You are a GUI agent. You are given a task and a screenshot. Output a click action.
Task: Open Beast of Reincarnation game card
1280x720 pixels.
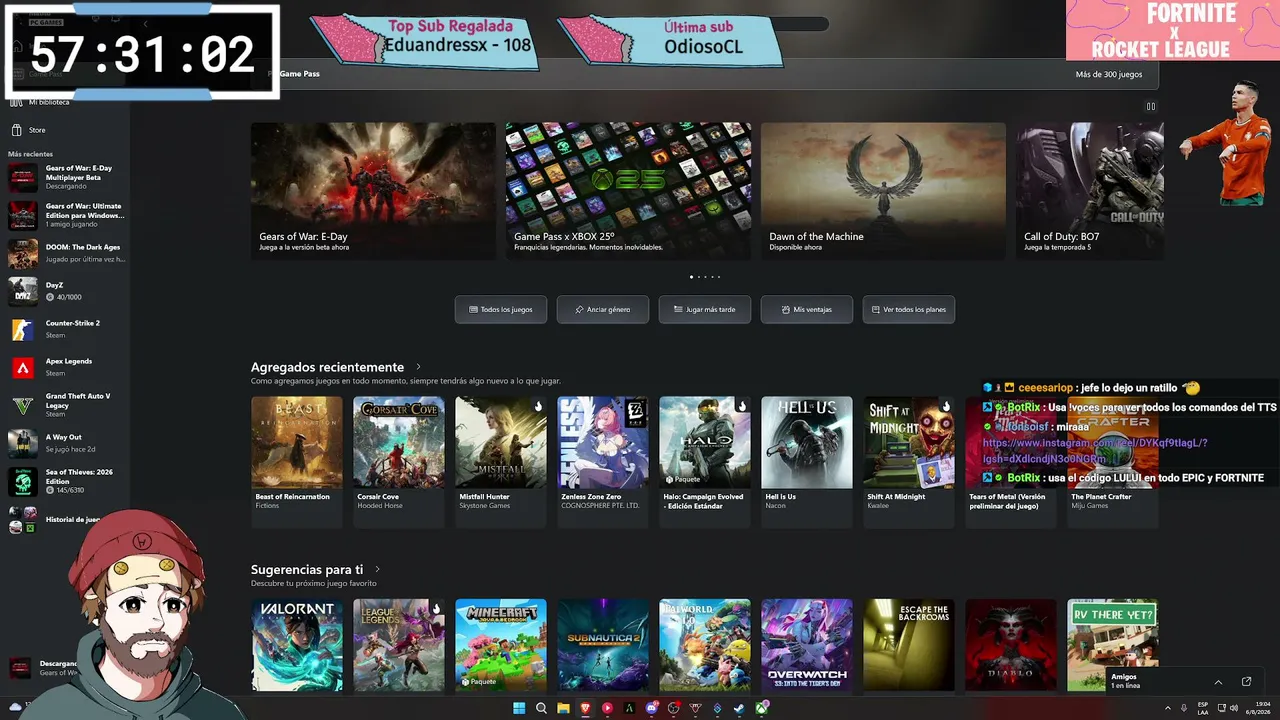(297, 461)
